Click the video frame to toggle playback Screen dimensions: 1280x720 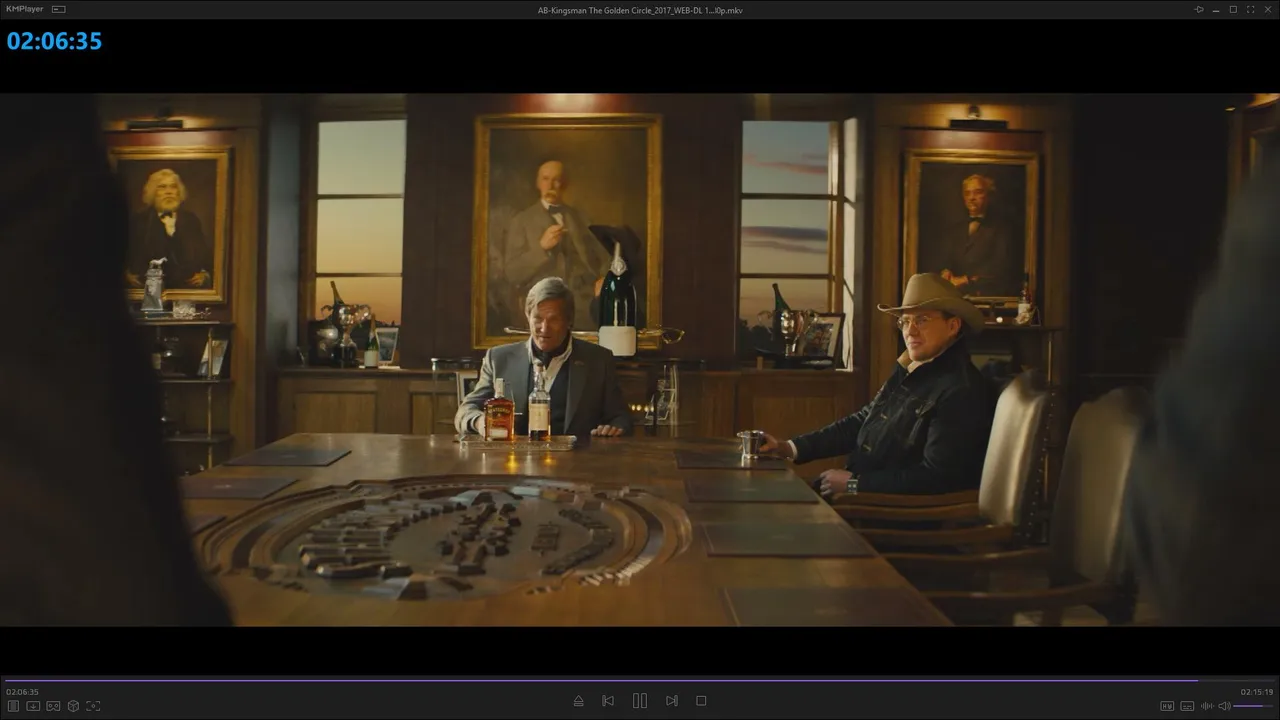[640, 360]
